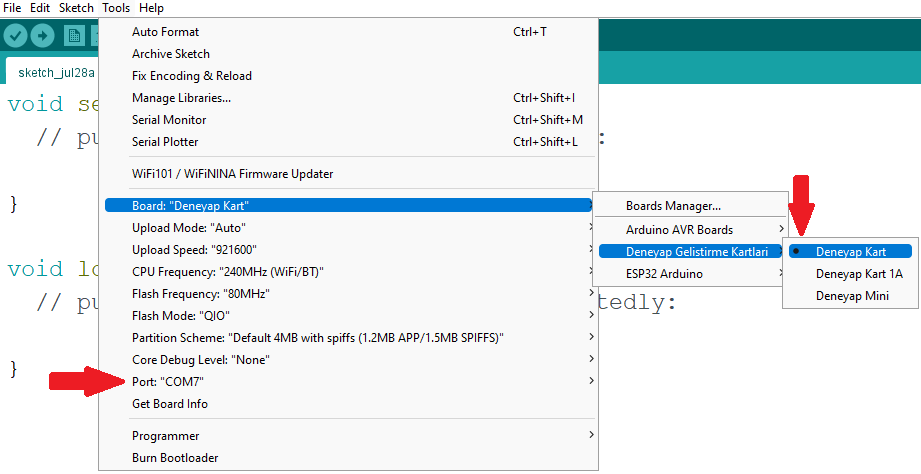Image resolution: width=921 pixels, height=474 pixels.
Task: Expand Upload Speed: "921600" submenu
Action: coord(349,250)
